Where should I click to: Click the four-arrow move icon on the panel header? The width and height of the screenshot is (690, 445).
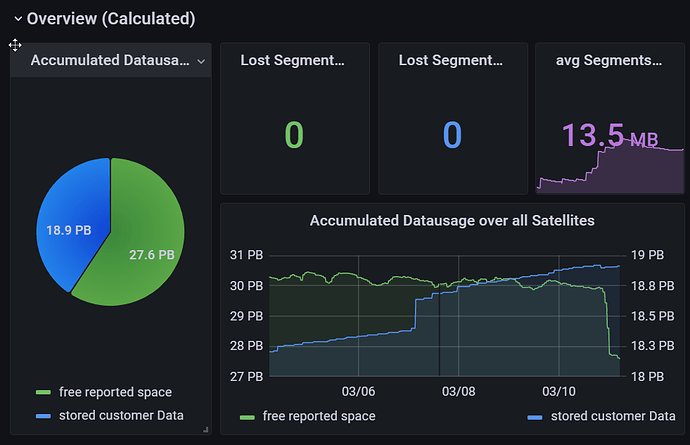[x=16, y=45]
